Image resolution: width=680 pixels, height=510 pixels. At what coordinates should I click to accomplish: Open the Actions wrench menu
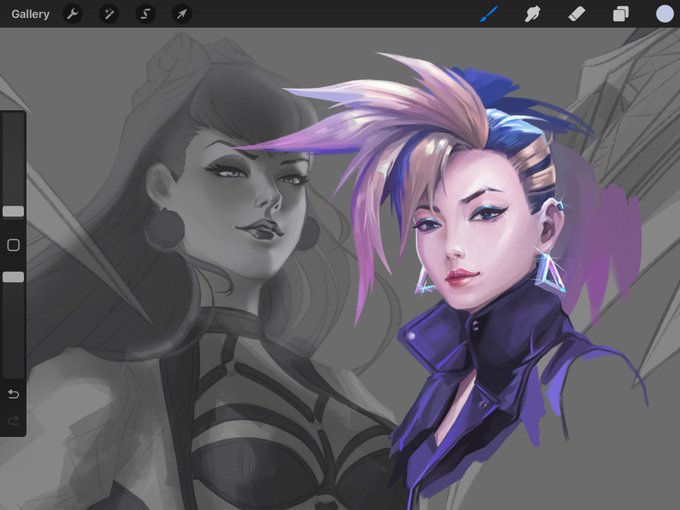click(72, 14)
